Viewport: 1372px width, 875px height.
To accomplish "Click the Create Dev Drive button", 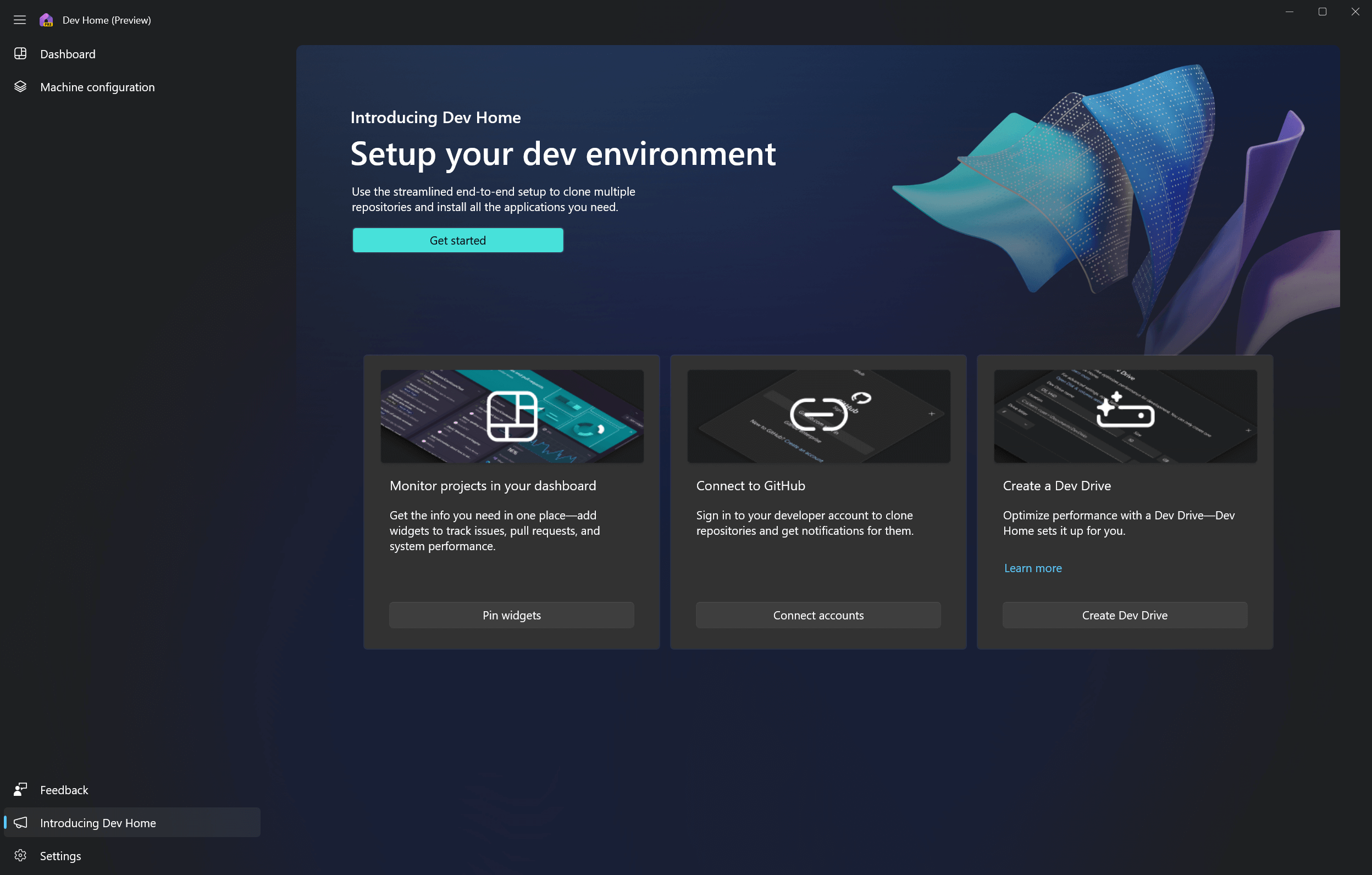I will tap(1125, 615).
